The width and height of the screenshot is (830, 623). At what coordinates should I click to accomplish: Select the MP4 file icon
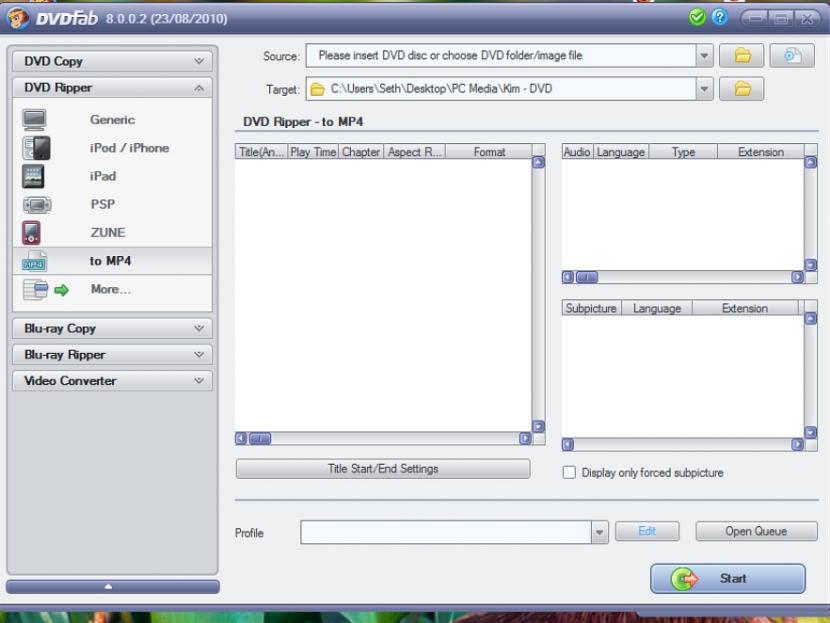point(34,261)
